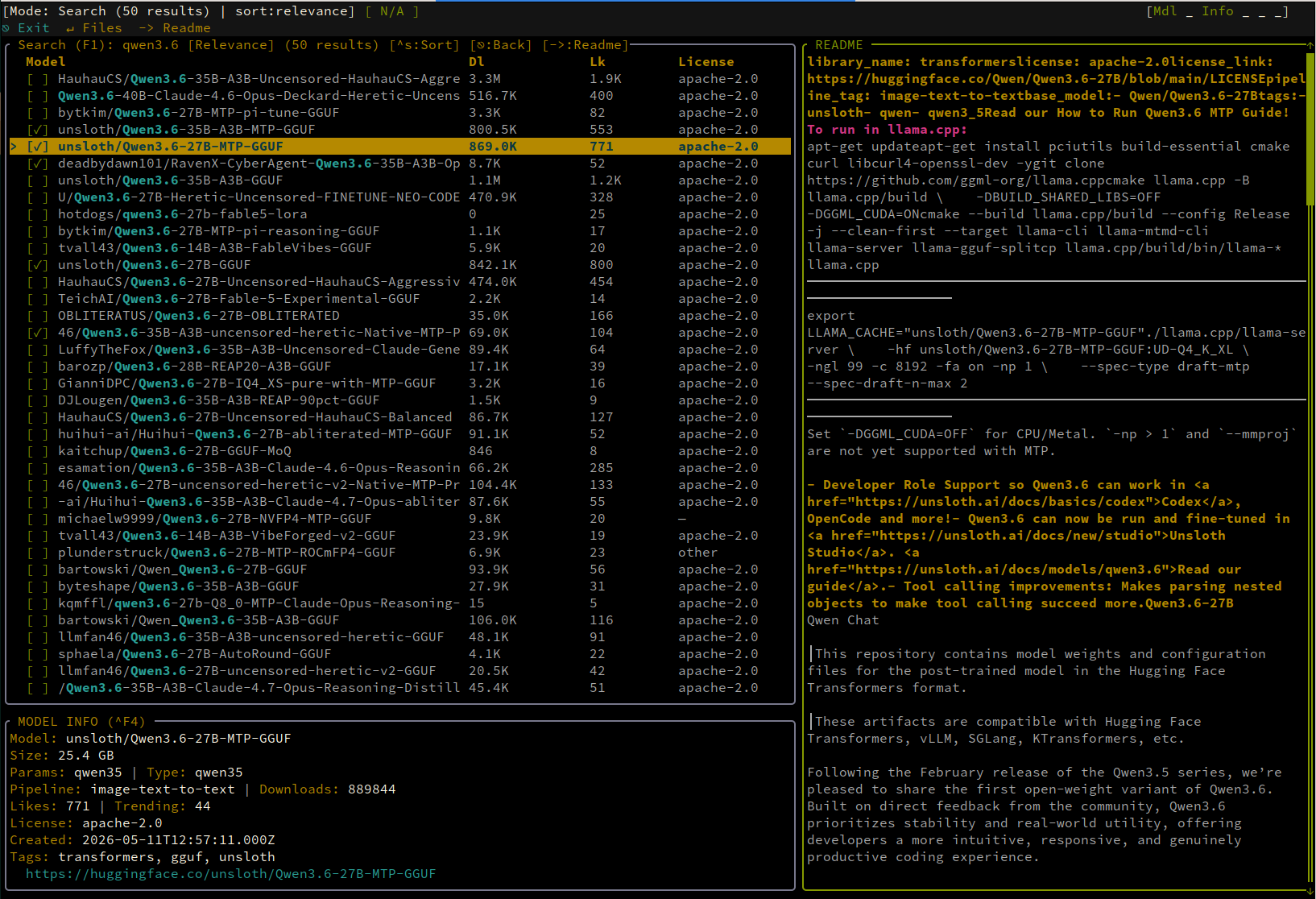Image resolution: width=1316 pixels, height=899 pixels.
Task: Select TeichAI/Qwen3.6-27B-Fable-5-Experimental-GGUF row
Action: tap(400, 299)
